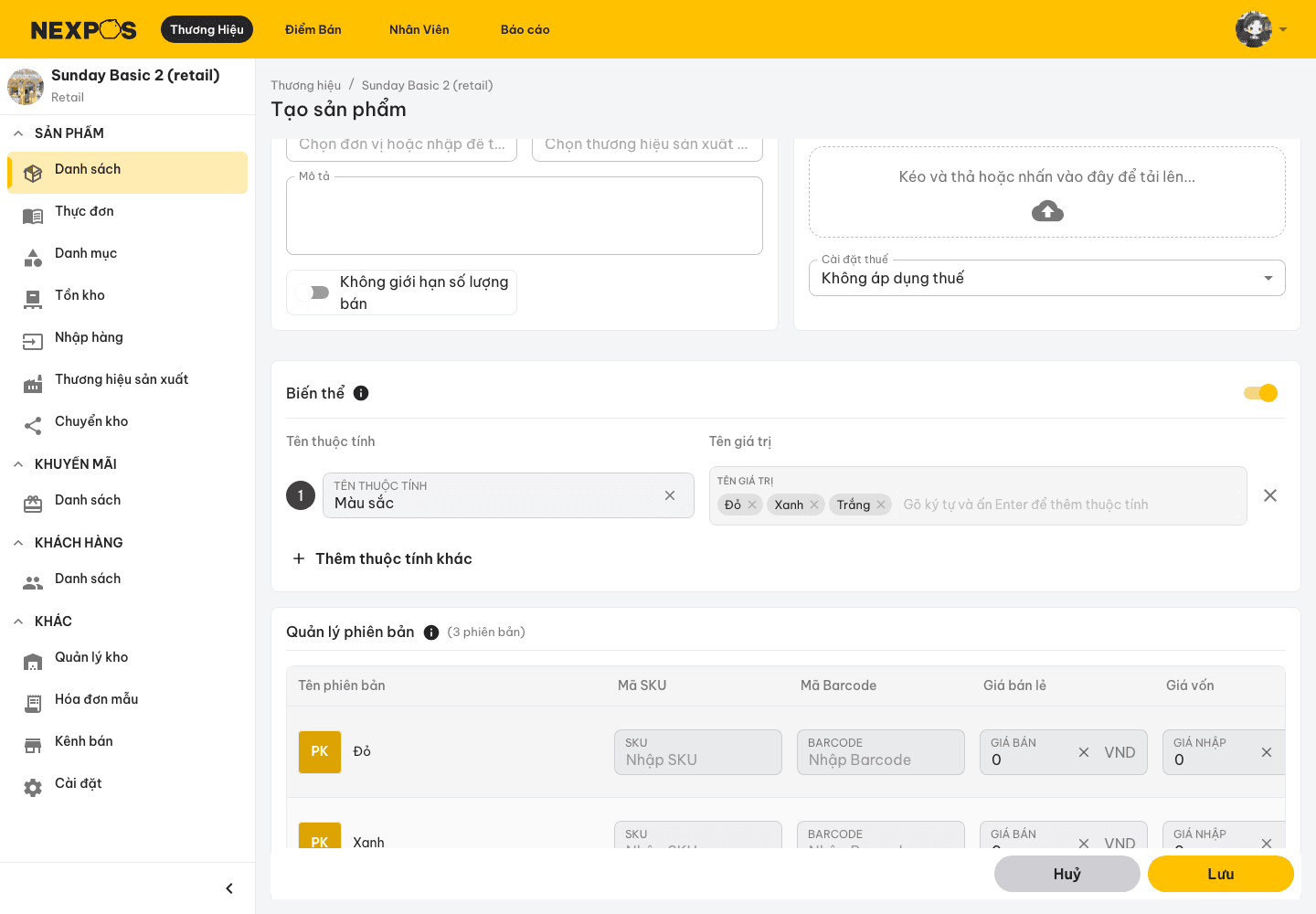This screenshot has width=1316, height=914.
Task: Toggle Không giới hạn số lượng bán
Action: [313, 292]
